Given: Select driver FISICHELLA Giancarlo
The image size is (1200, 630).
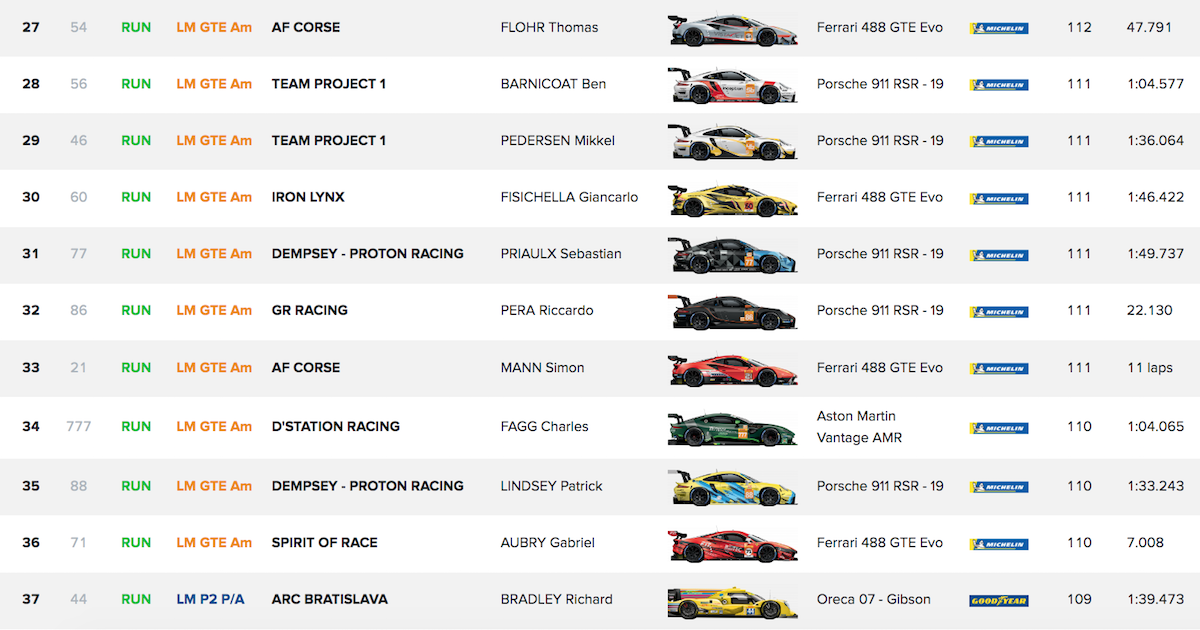Looking at the screenshot, I should point(569,197).
